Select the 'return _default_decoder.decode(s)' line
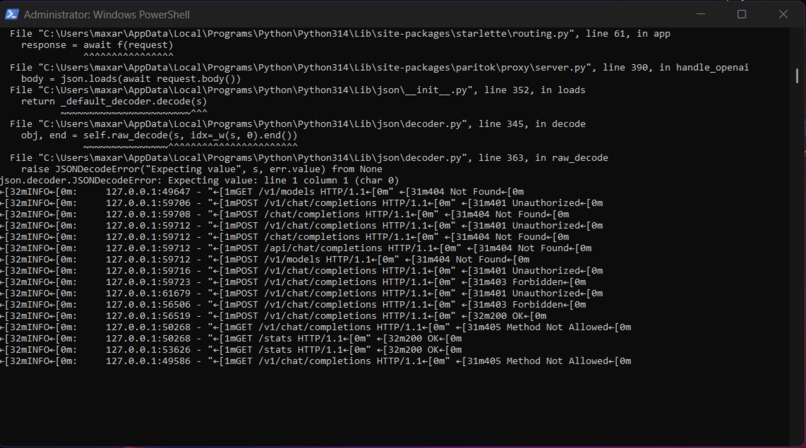The height and width of the screenshot is (448, 806). pos(114,102)
